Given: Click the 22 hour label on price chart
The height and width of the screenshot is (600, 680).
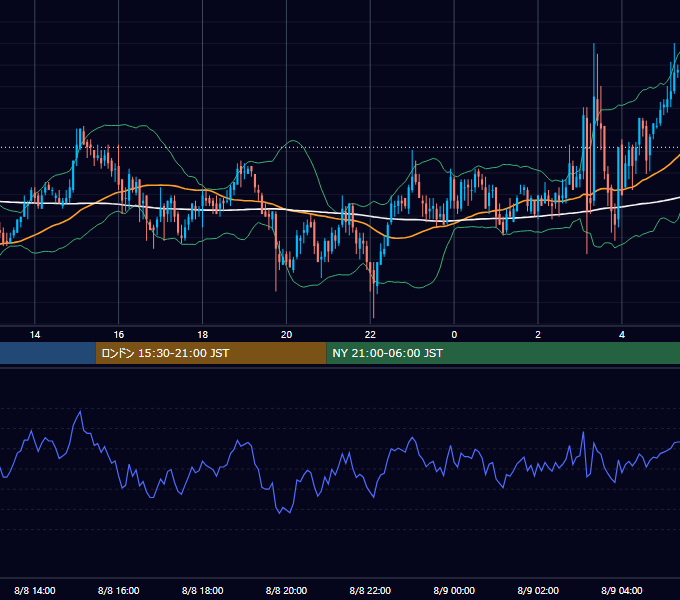Looking at the screenshot, I should click(x=370, y=335).
